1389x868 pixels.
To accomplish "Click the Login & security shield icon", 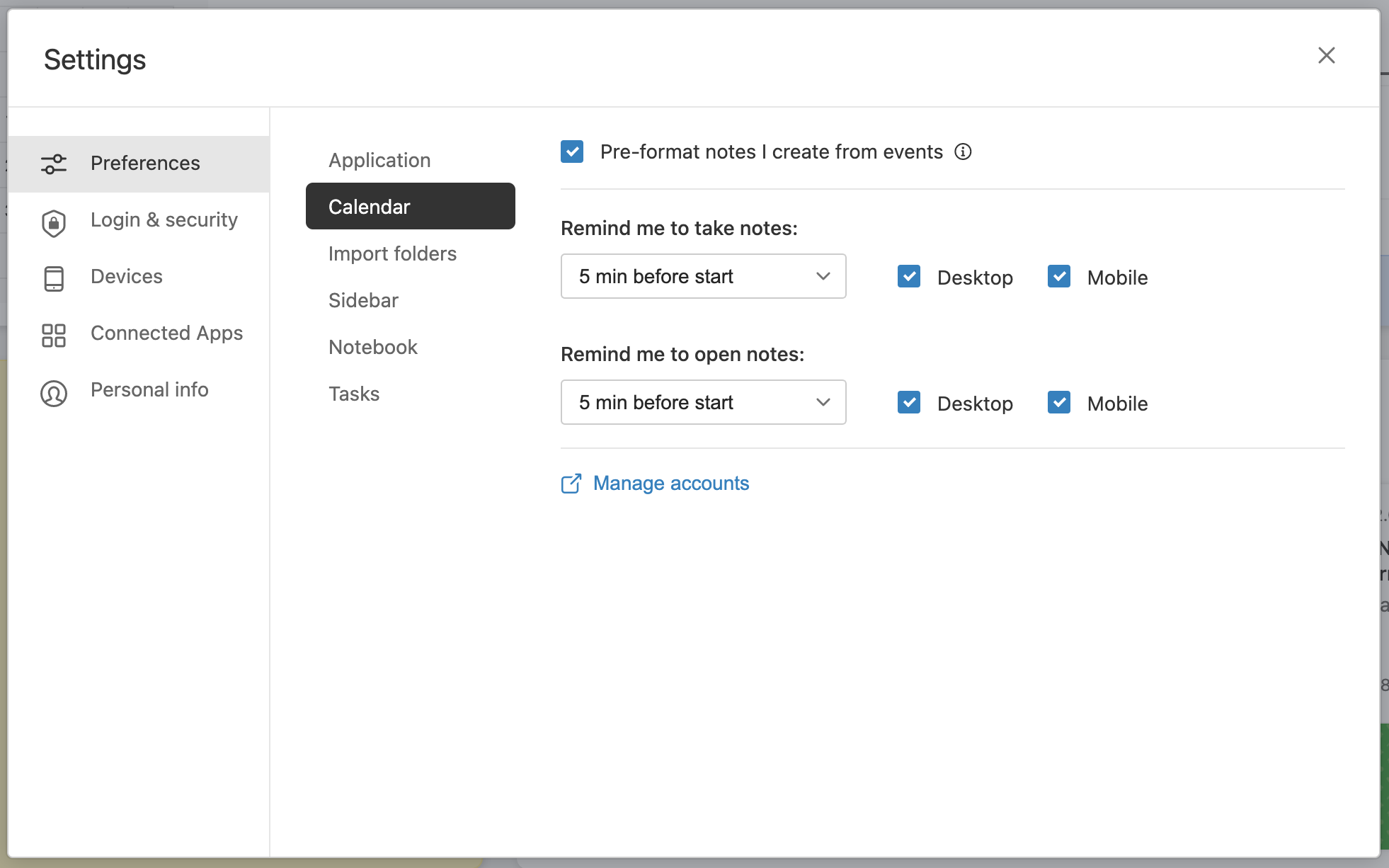I will [x=54, y=222].
